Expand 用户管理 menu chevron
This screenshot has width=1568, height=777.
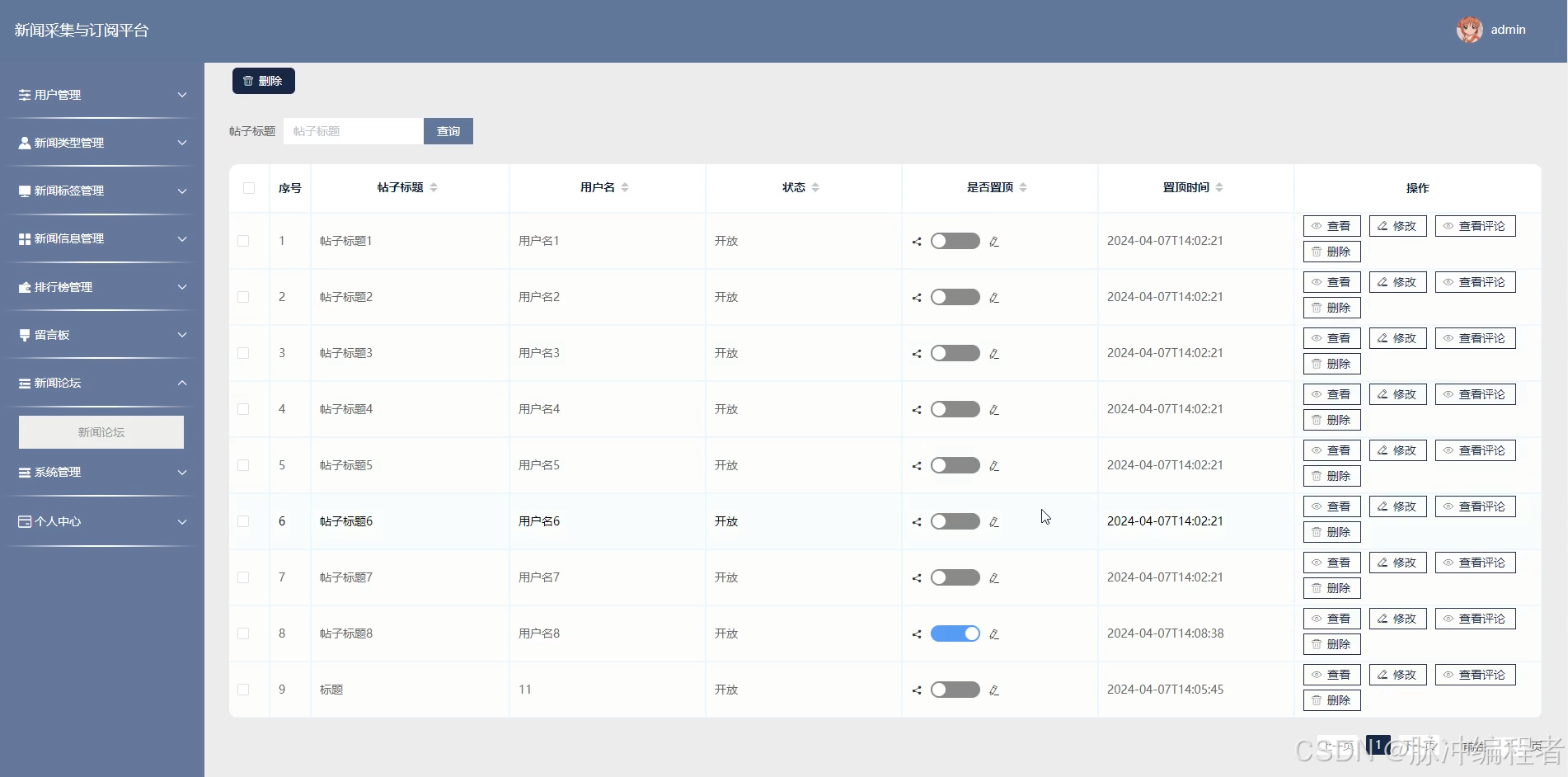pos(182,95)
